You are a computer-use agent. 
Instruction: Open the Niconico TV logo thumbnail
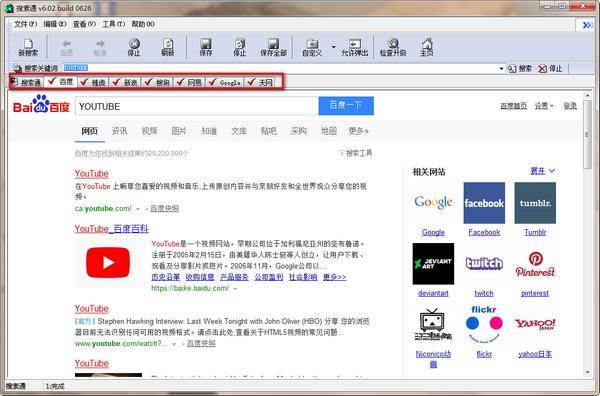pyautogui.click(x=433, y=324)
